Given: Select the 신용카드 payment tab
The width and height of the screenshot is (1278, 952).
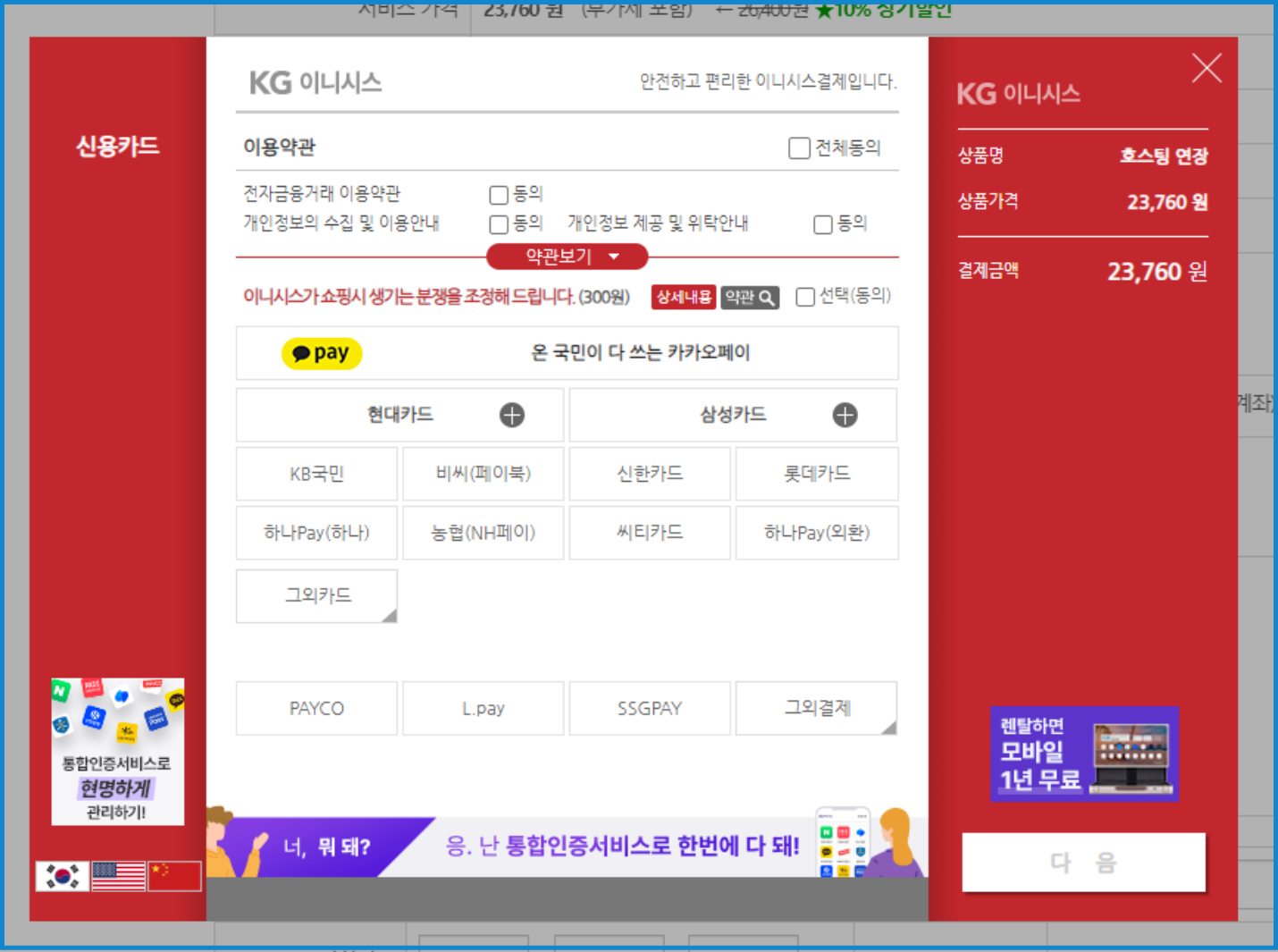Looking at the screenshot, I should pos(117,147).
